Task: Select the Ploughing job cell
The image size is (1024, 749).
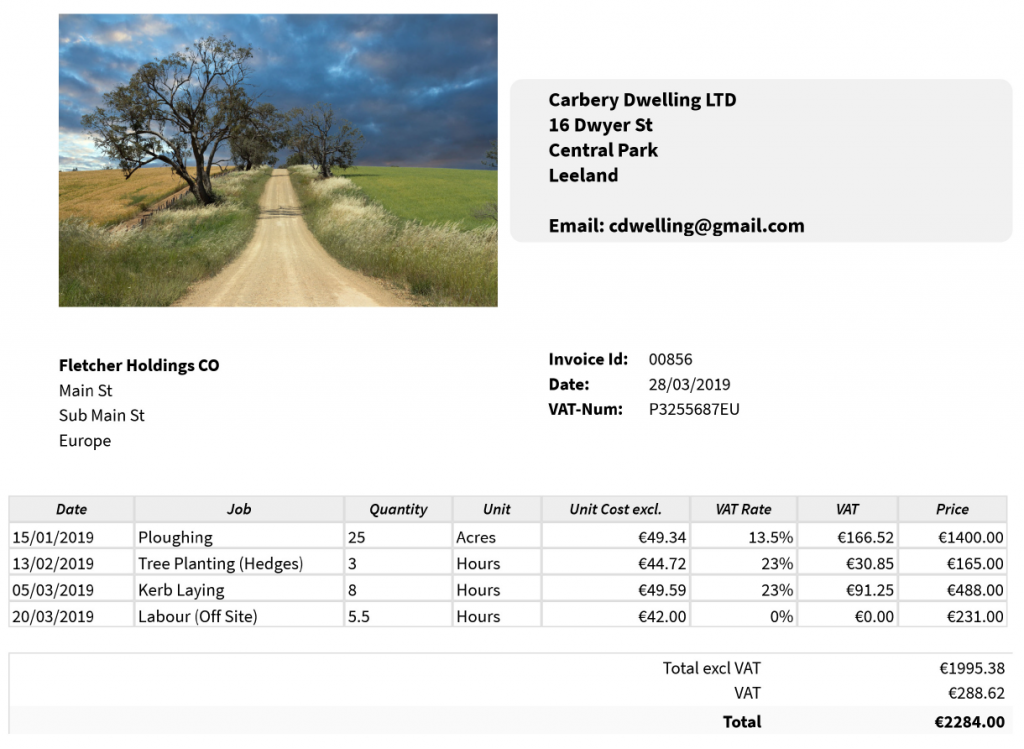Action: coord(239,537)
